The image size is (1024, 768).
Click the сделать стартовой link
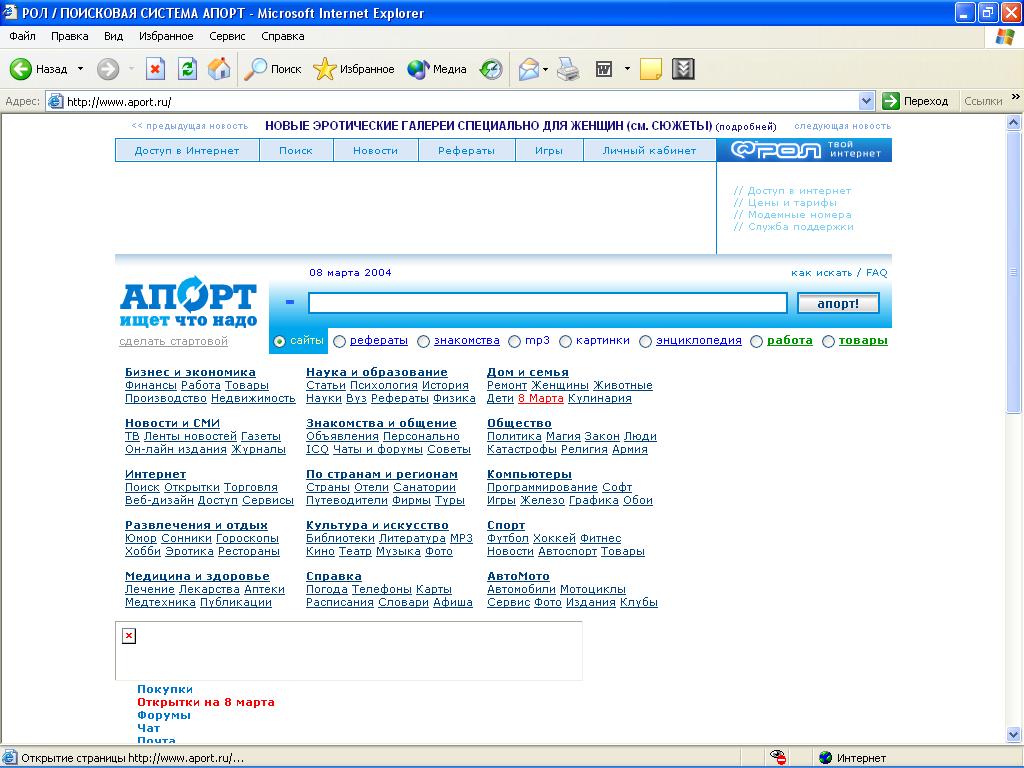coord(173,341)
